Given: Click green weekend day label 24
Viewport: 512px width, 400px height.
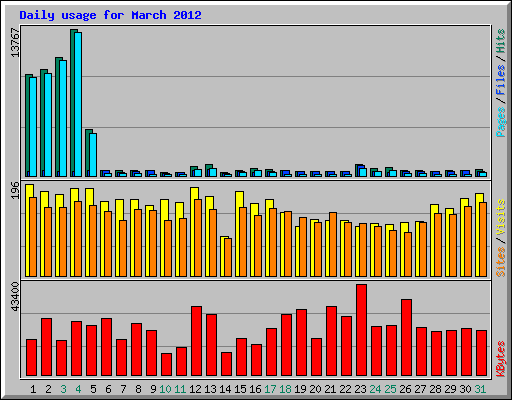Looking at the screenshot, I should pyautogui.click(x=375, y=389).
